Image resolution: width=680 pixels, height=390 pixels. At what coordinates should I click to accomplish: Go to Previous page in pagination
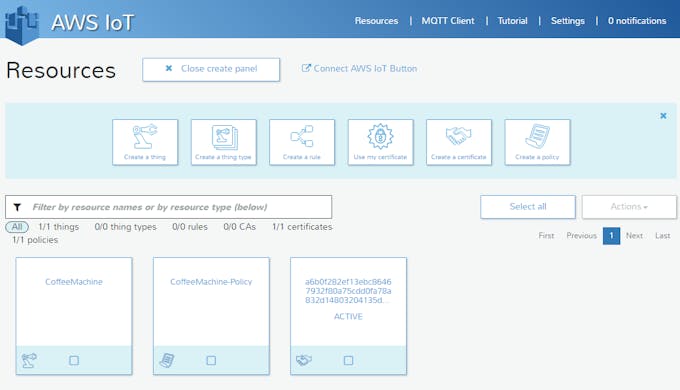pos(582,236)
